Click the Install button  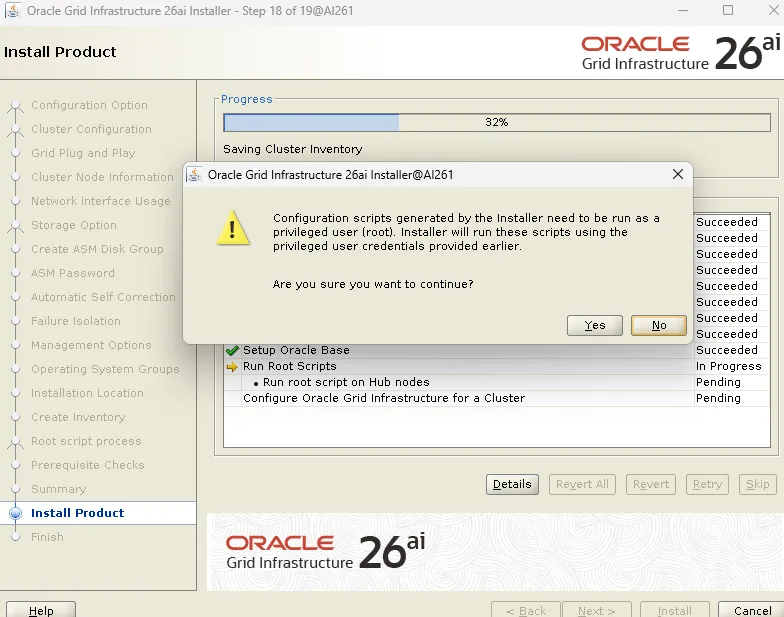[674, 610]
